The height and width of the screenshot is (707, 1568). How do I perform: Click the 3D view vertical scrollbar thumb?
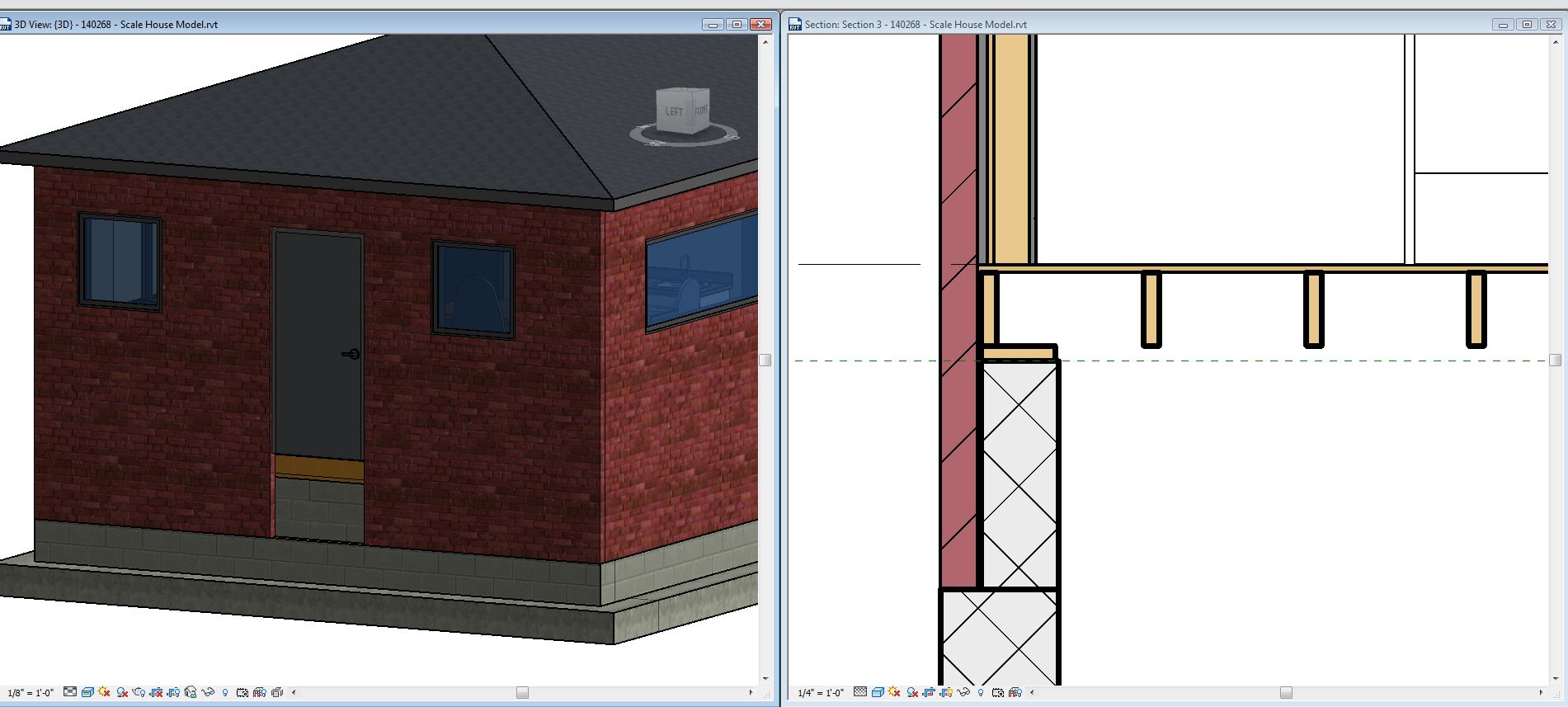tap(765, 361)
